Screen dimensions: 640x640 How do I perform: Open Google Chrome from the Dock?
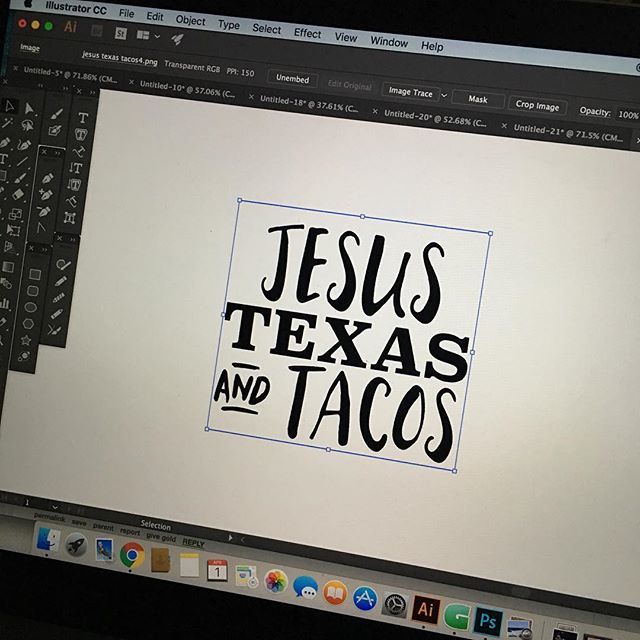click(x=132, y=555)
